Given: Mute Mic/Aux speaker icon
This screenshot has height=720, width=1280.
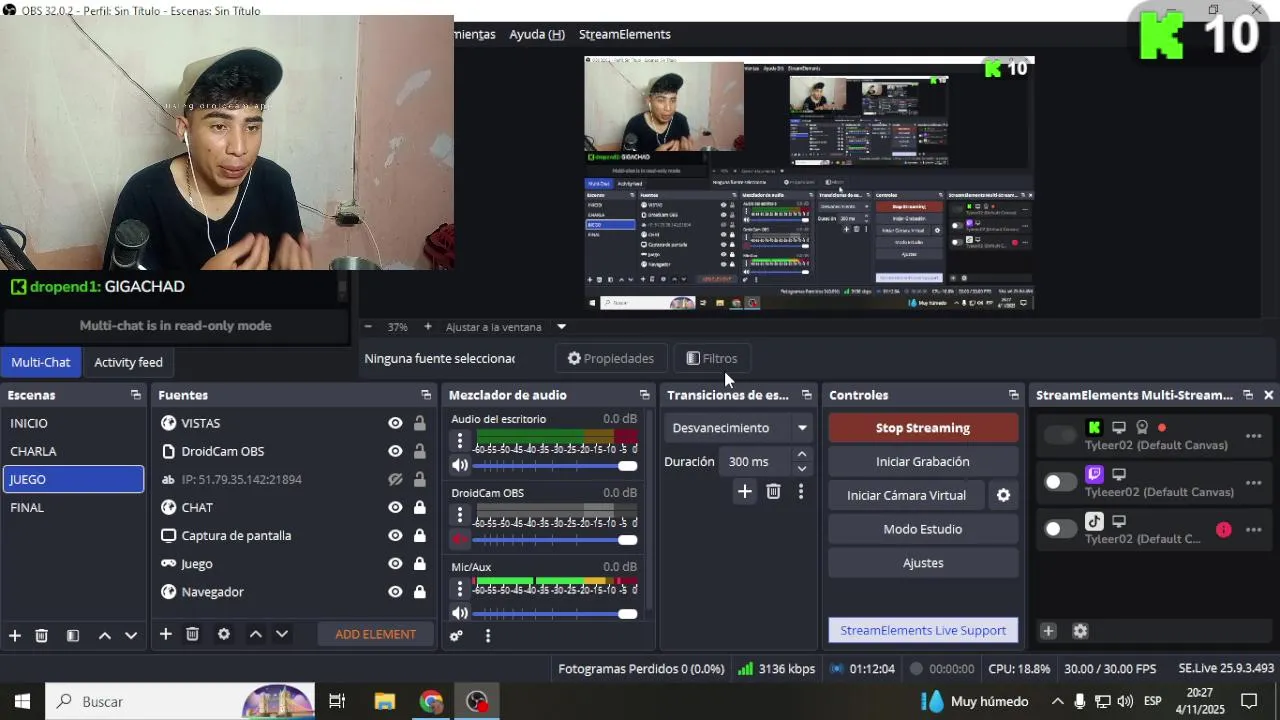Looking at the screenshot, I should (460, 613).
